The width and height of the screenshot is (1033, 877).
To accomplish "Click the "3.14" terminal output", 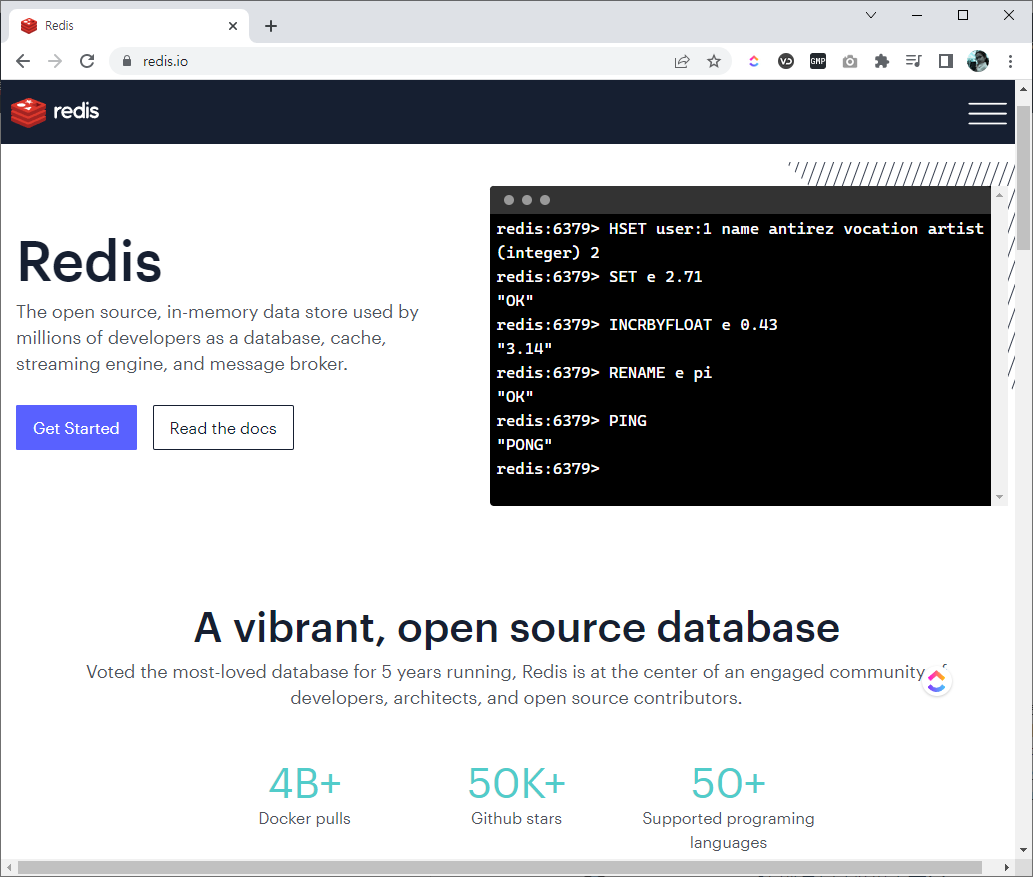I will pos(524,349).
